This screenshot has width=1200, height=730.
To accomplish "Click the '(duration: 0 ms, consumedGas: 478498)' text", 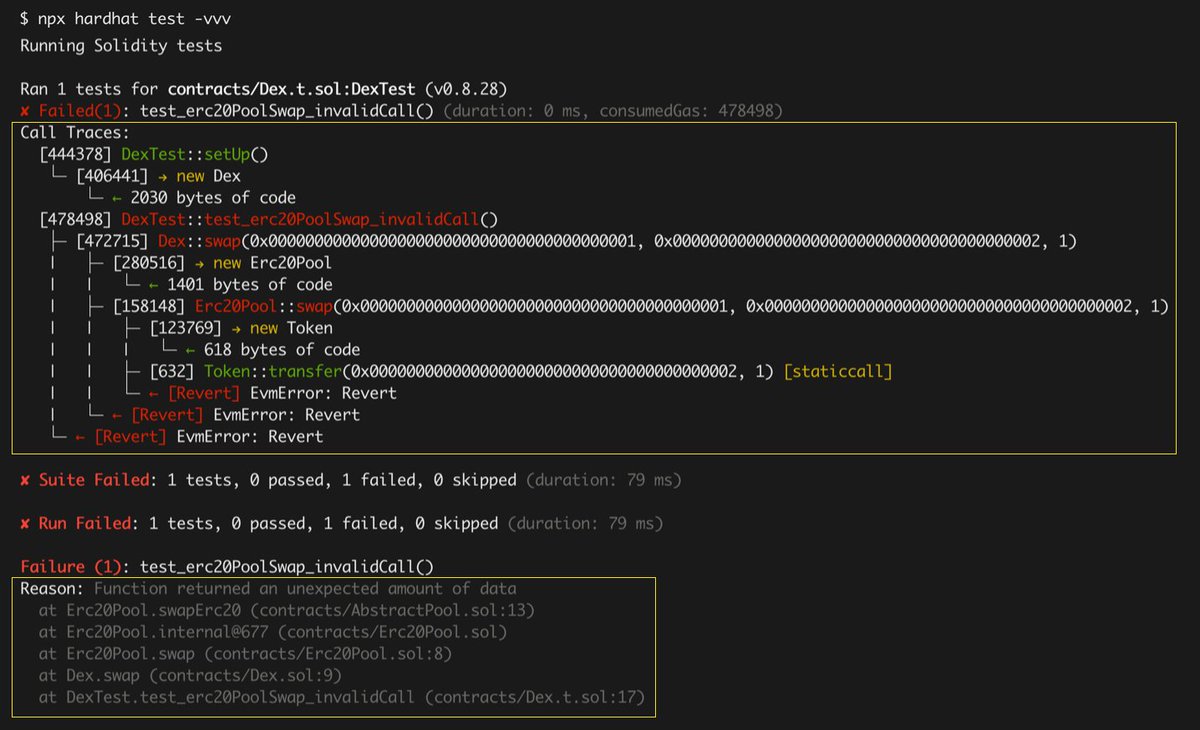I will click(x=612, y=111).
